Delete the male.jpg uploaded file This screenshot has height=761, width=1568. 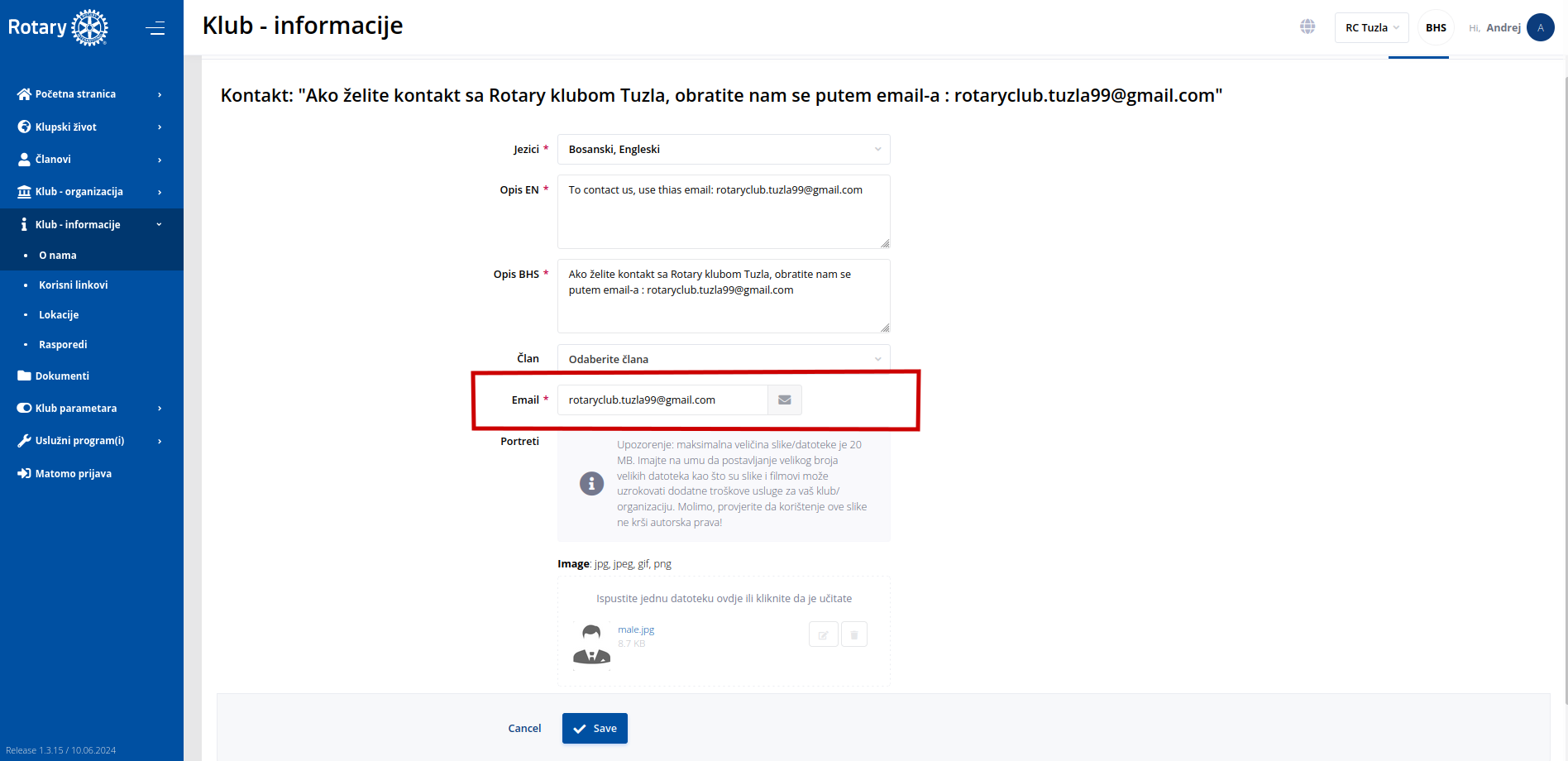[x=853, y=634]
